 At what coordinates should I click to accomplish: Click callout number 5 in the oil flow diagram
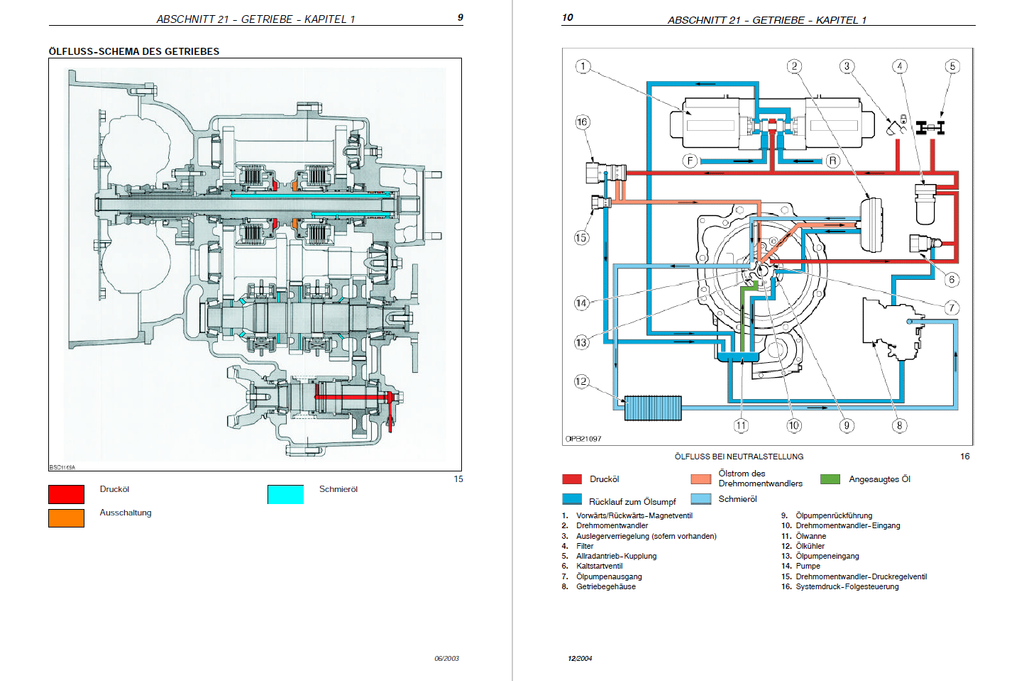point(952,67)
